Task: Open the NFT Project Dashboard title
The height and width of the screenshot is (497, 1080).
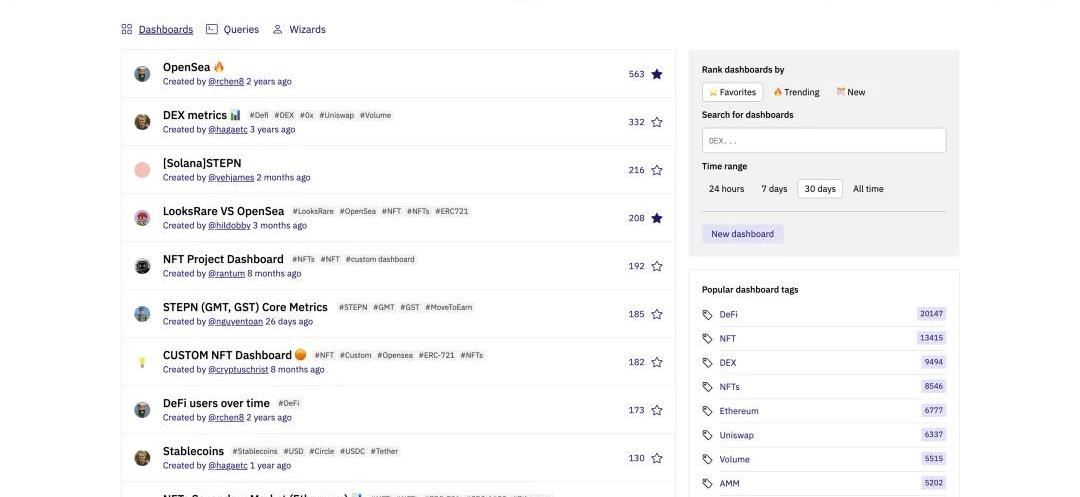Action: click(223, 259)
